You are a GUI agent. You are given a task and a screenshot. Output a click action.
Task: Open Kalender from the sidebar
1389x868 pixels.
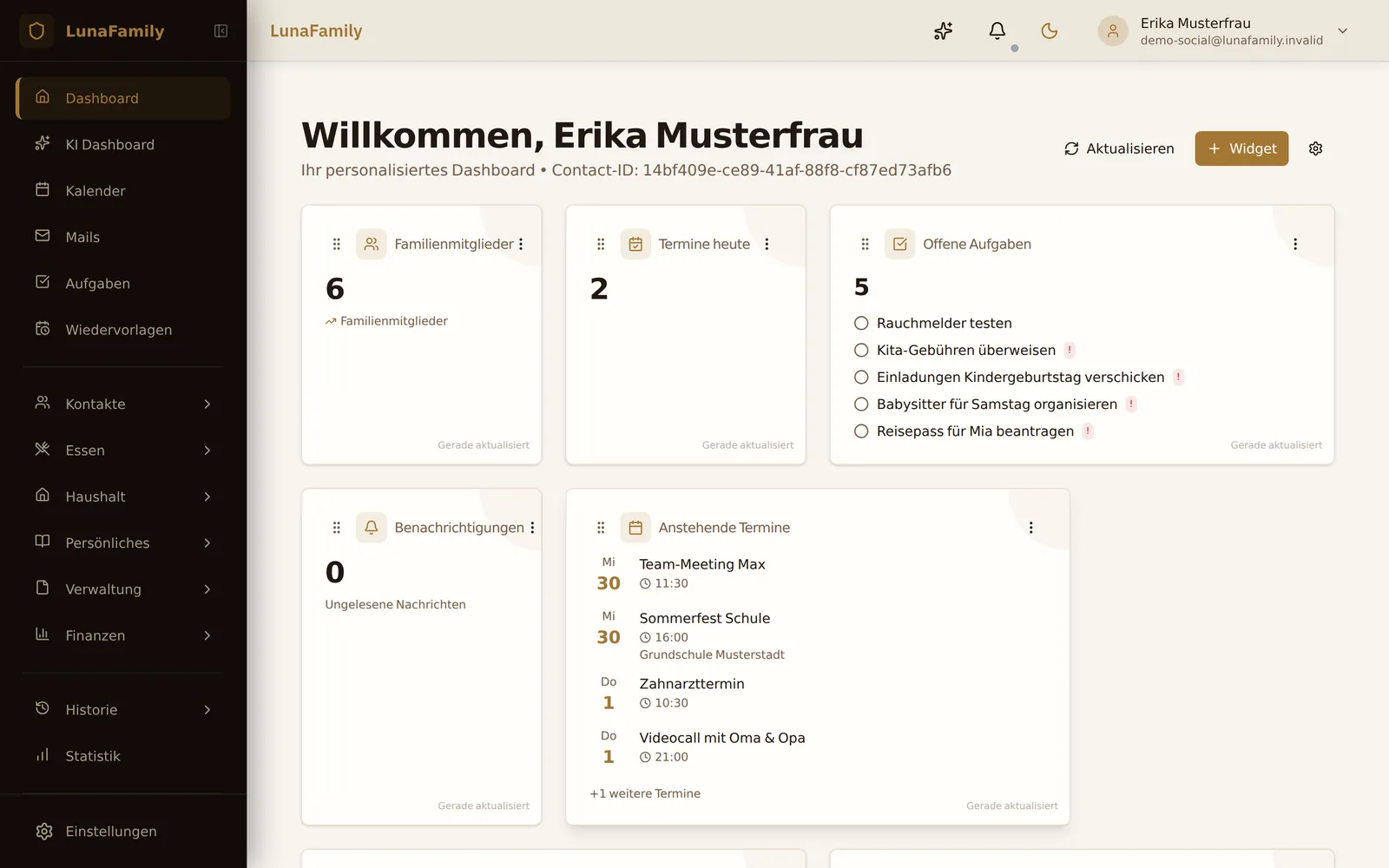pyautogui.click(x=123, y=191)
